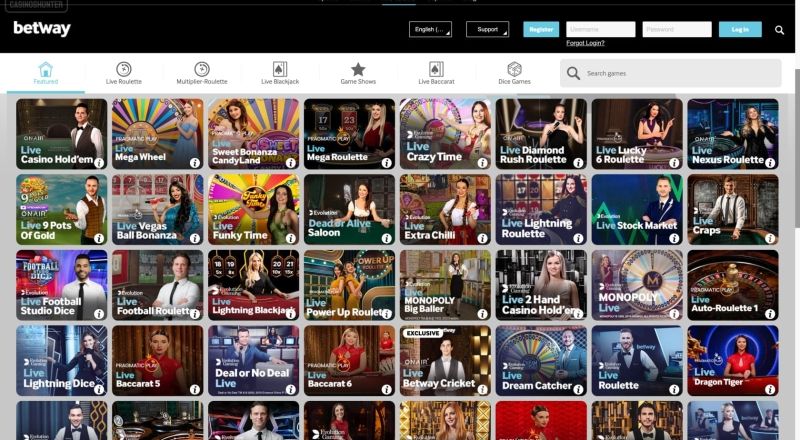800x440 pixels.
Task: Open info icon on Deal or No Deal Live
Action: coord(291,389)
